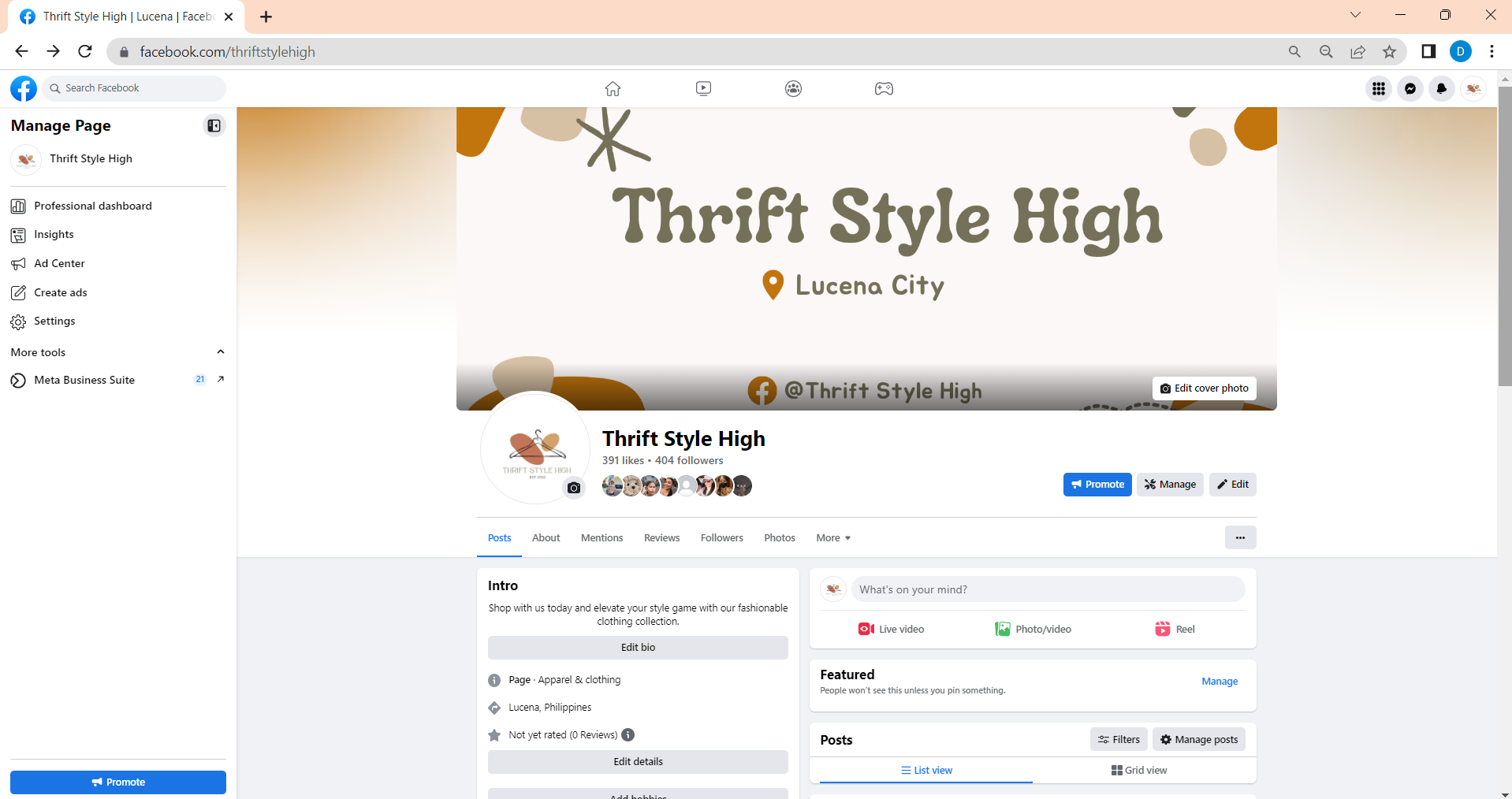Screen dimensions: 1512x799
Task: View the site lock icon info
Action: [124, 52]
